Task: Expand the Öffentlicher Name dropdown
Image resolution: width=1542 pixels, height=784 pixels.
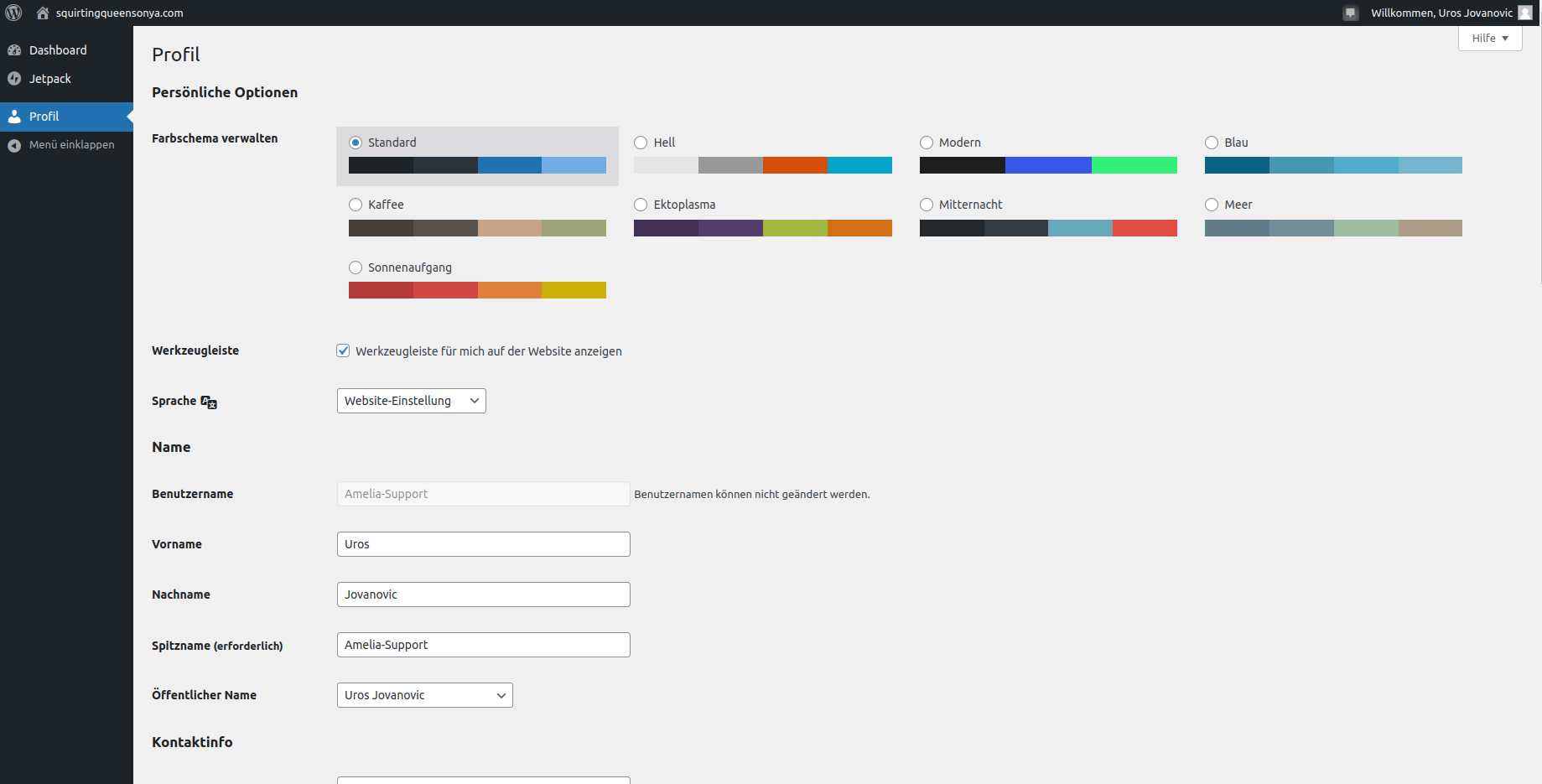Action: point(424,695)
